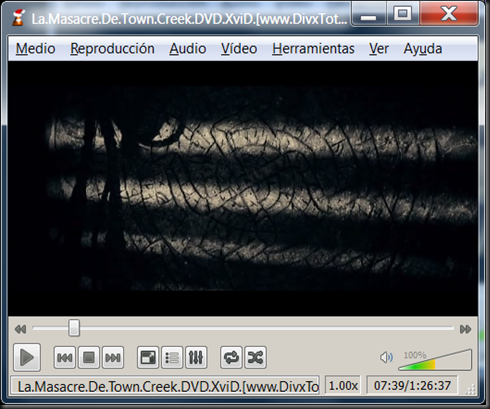Jump to the previous media track
490x409 pixels.
(65, 357)
